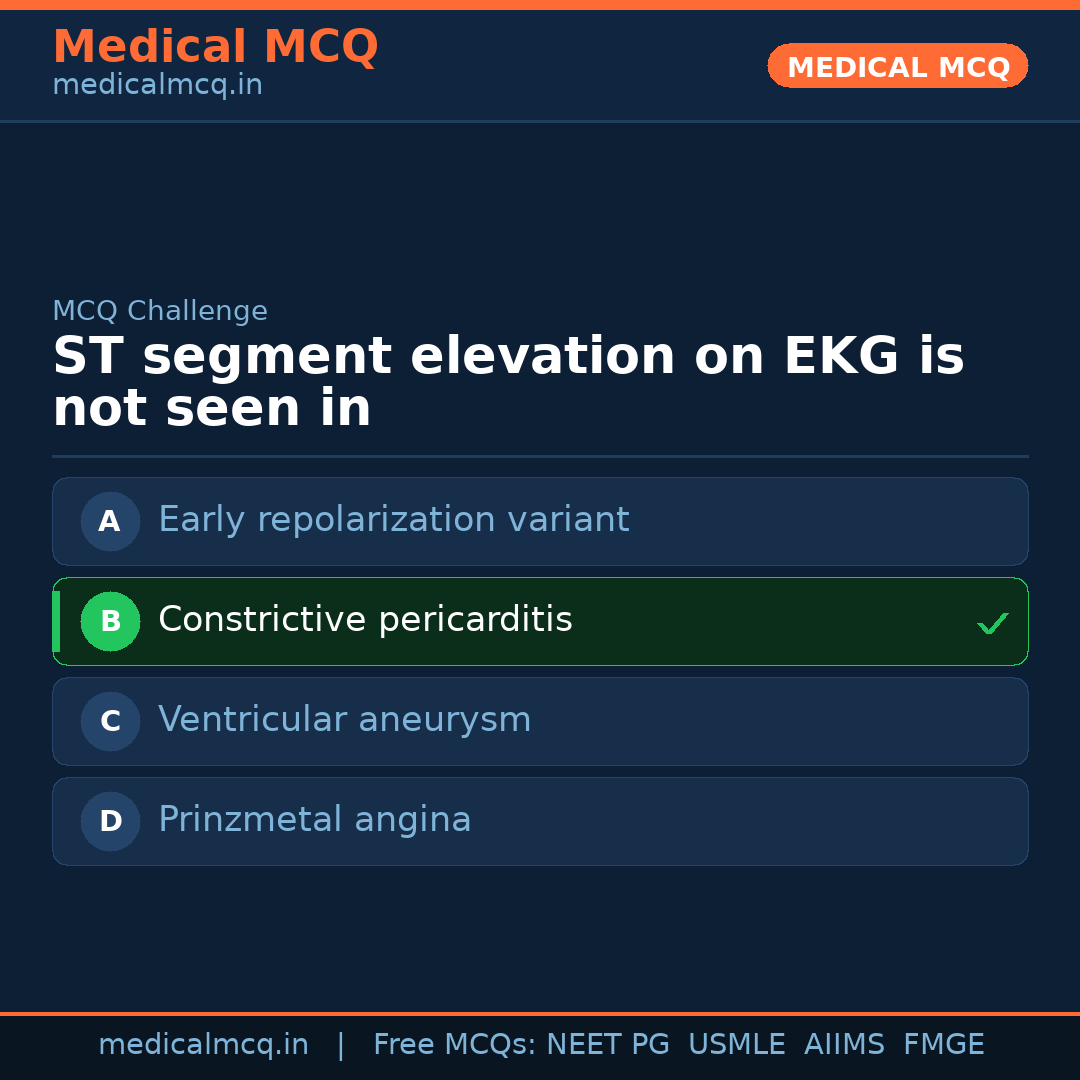Open the medicalmcq.in link in the footer
This screenshot has width=1080, height=1080.
[x=203, y=1045]
